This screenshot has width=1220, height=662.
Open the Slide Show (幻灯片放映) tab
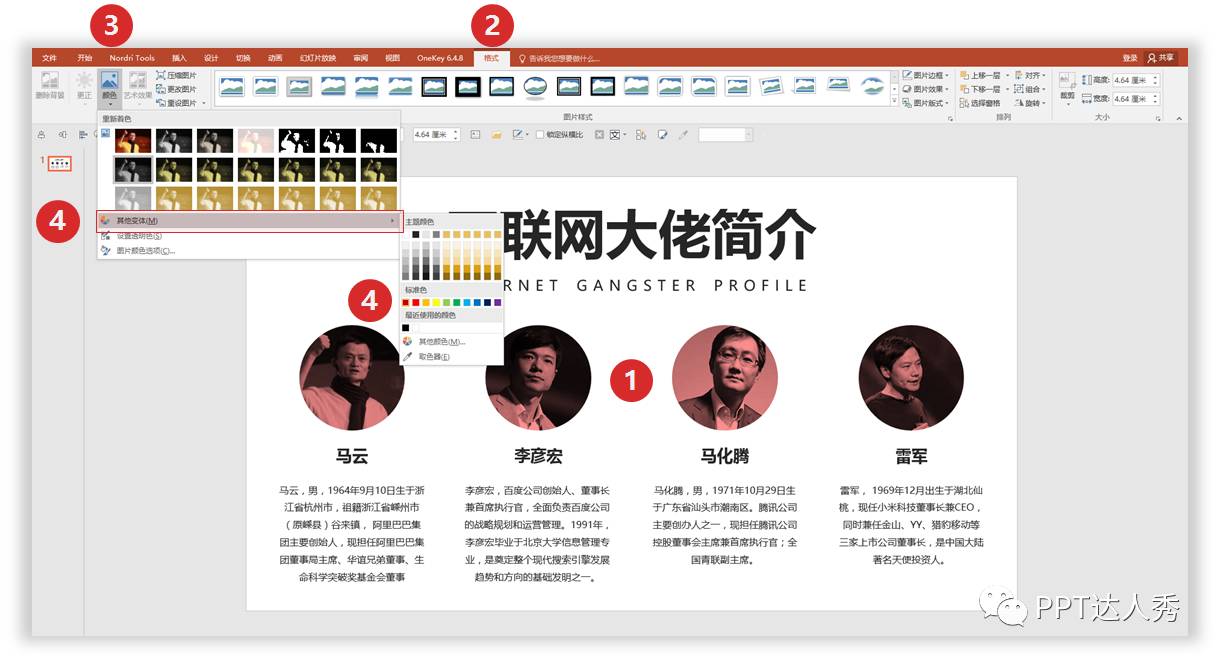coord(318,58)
